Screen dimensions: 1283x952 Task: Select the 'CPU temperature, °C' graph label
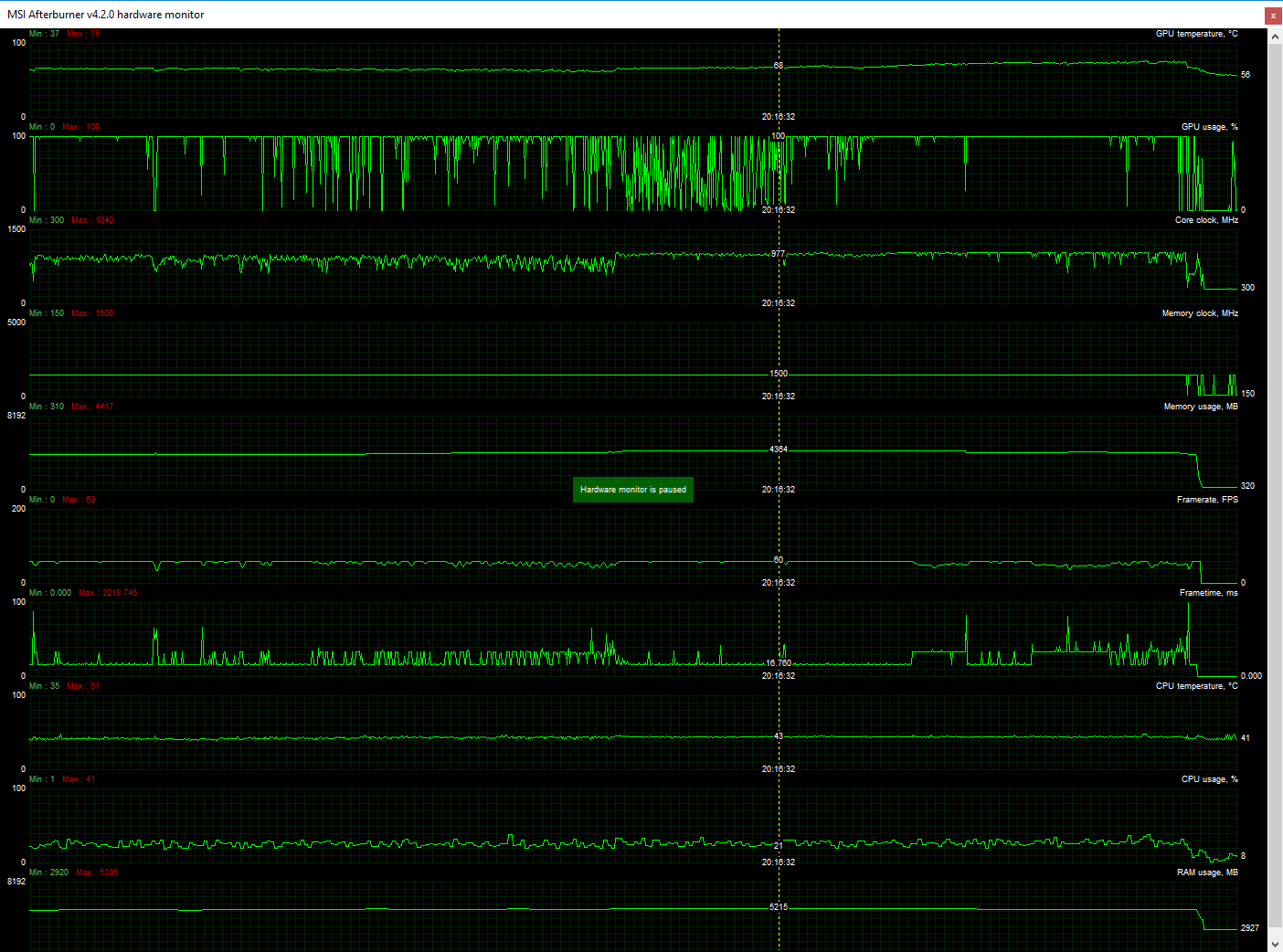[x=1197, y=686]
